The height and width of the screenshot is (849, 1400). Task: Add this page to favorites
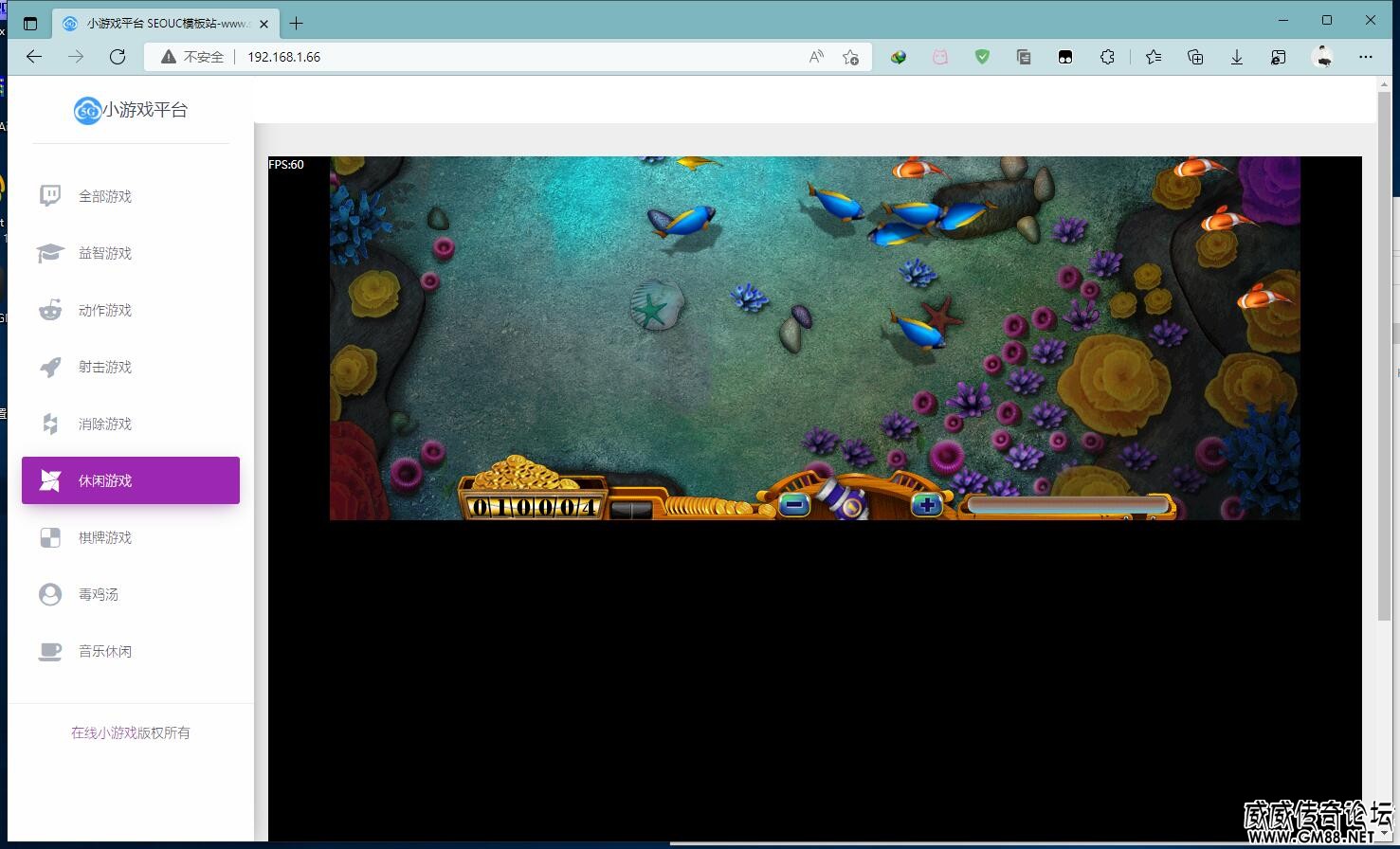tap(851, 57)
